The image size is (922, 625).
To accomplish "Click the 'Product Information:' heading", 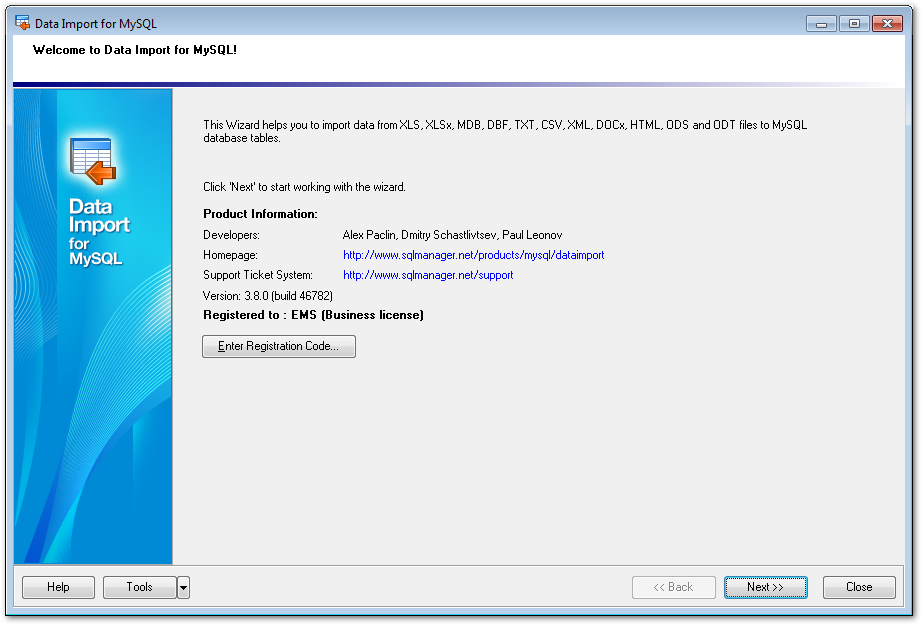I will (x=260, y=214).
